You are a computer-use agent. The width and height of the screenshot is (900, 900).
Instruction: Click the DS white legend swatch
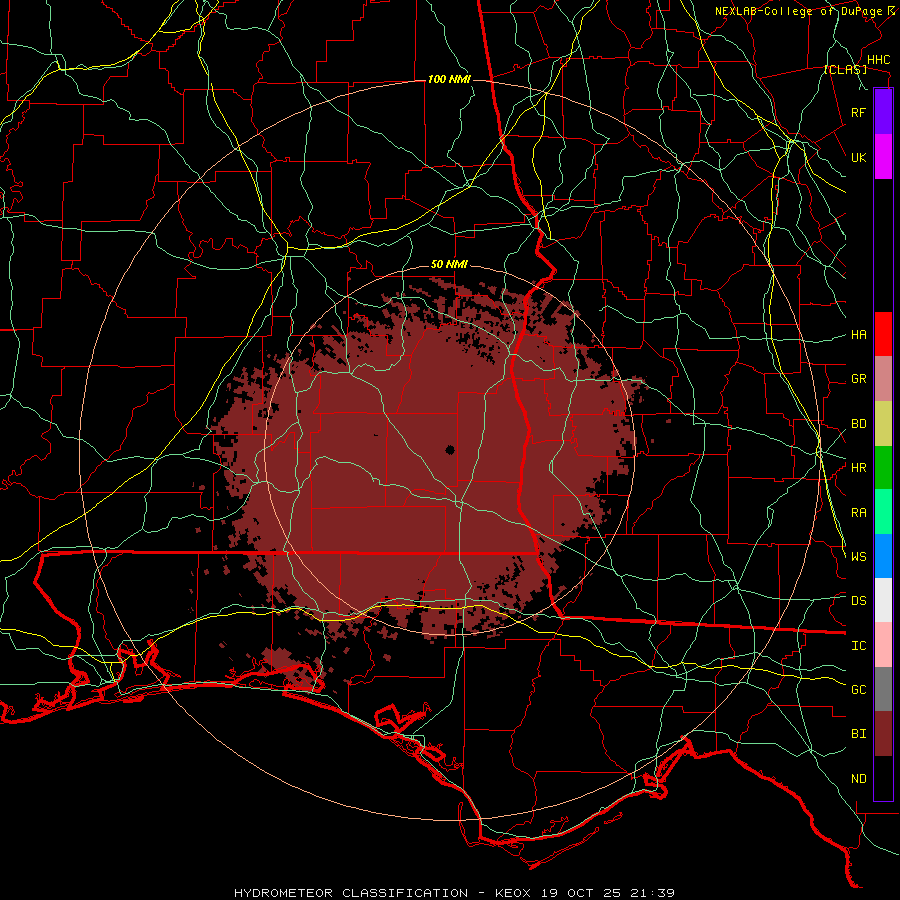coord(883,600)
